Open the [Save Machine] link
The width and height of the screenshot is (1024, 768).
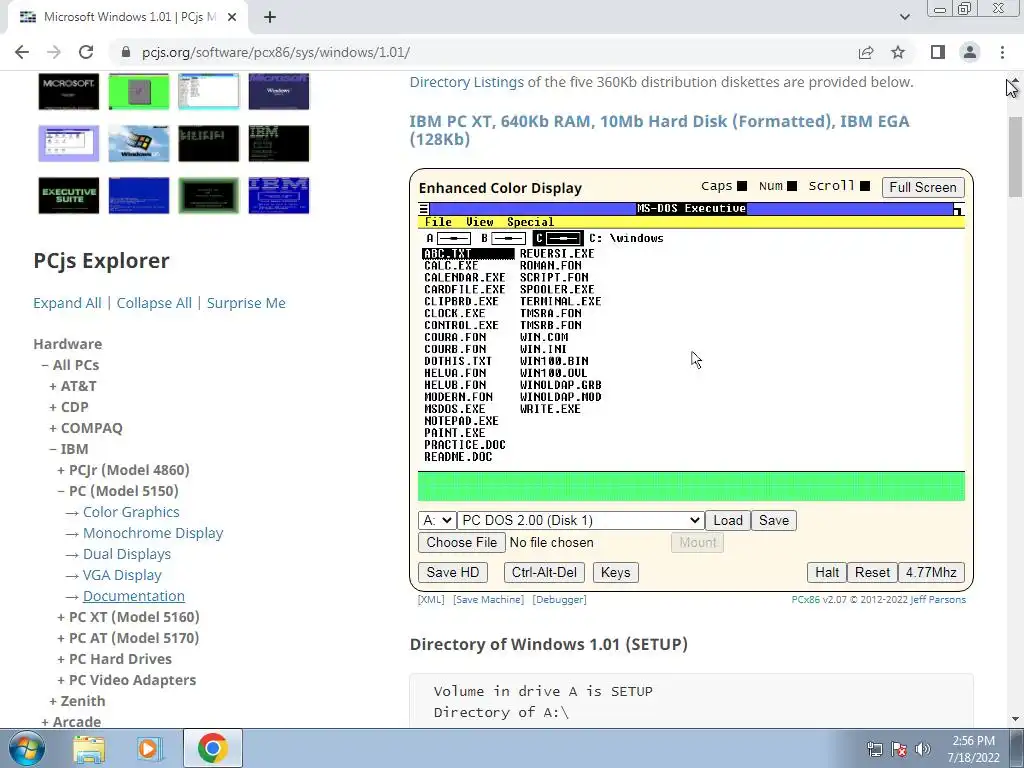click(x=488, y=600)
